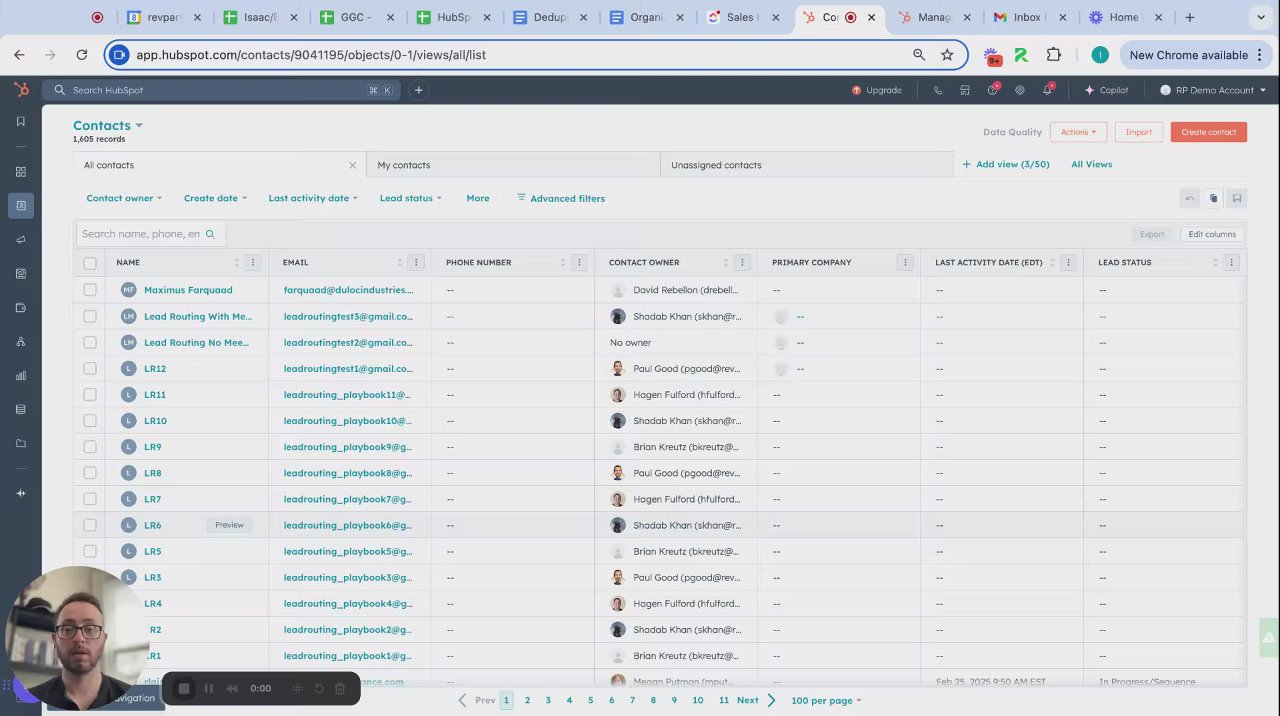Open the Notifications bell icon
This screenshot has height=716, width=1280.
1047,90
